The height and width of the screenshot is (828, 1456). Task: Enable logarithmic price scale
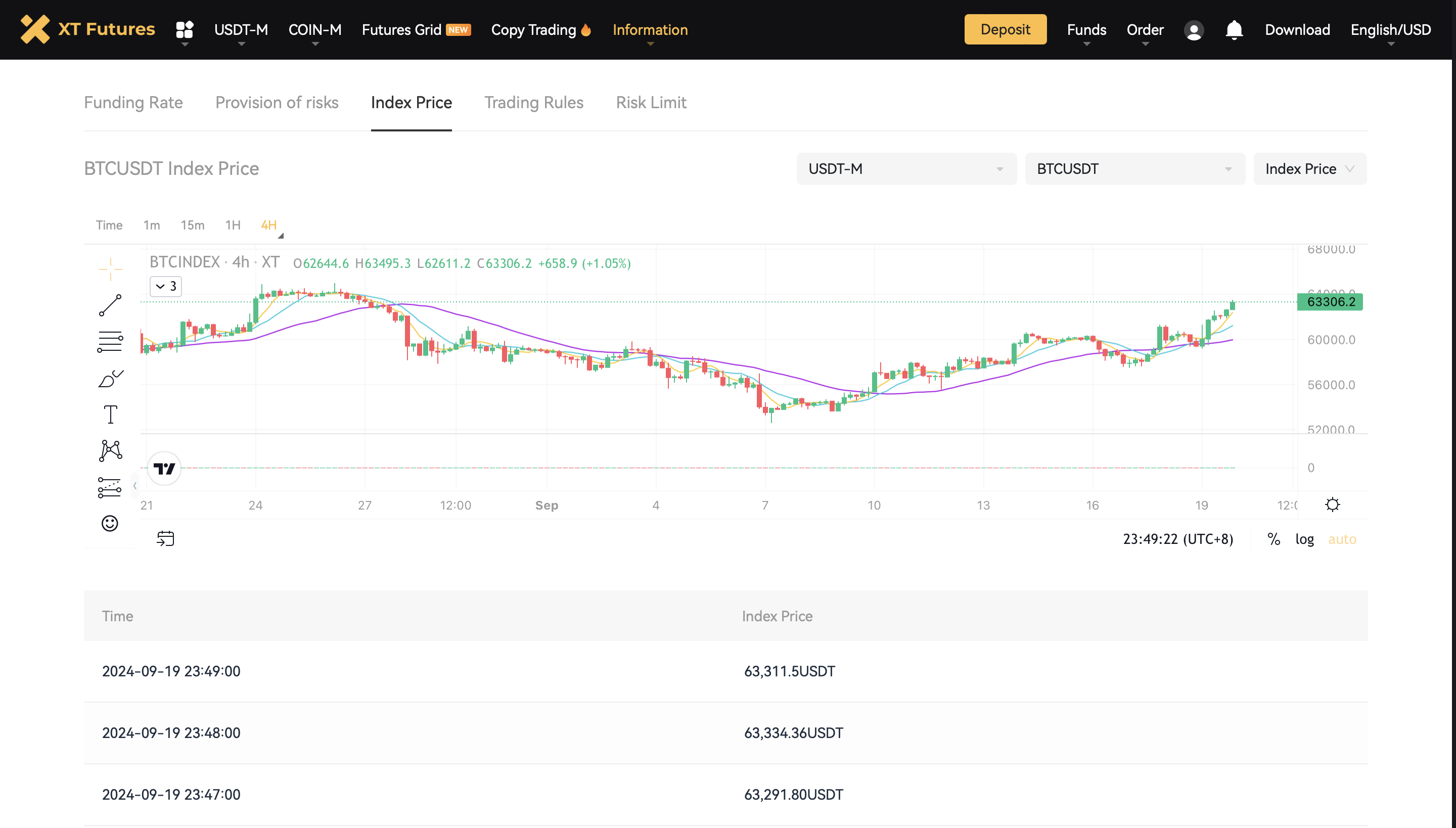(x=1304, y=539)
